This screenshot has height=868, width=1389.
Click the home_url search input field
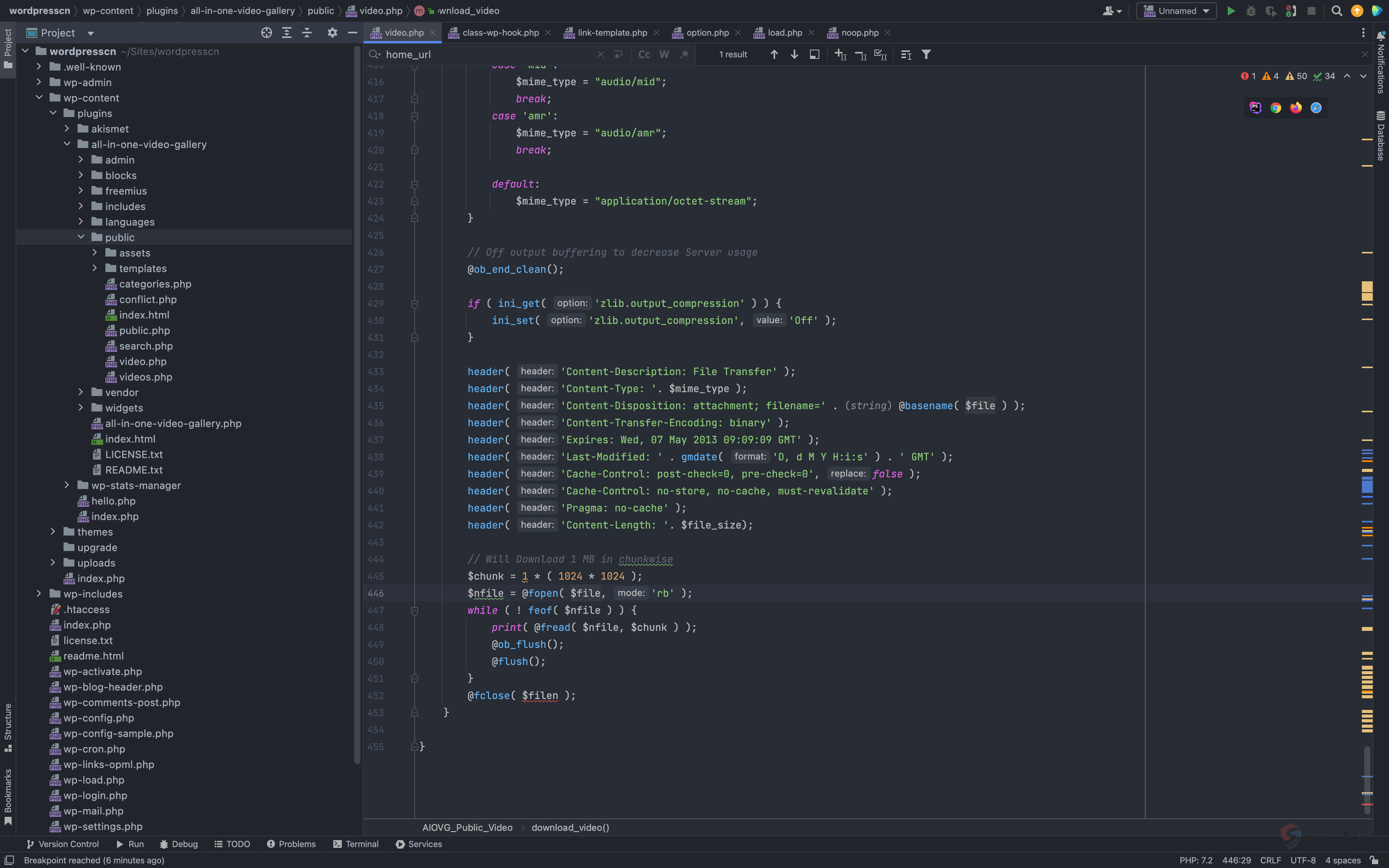(488, 55)
